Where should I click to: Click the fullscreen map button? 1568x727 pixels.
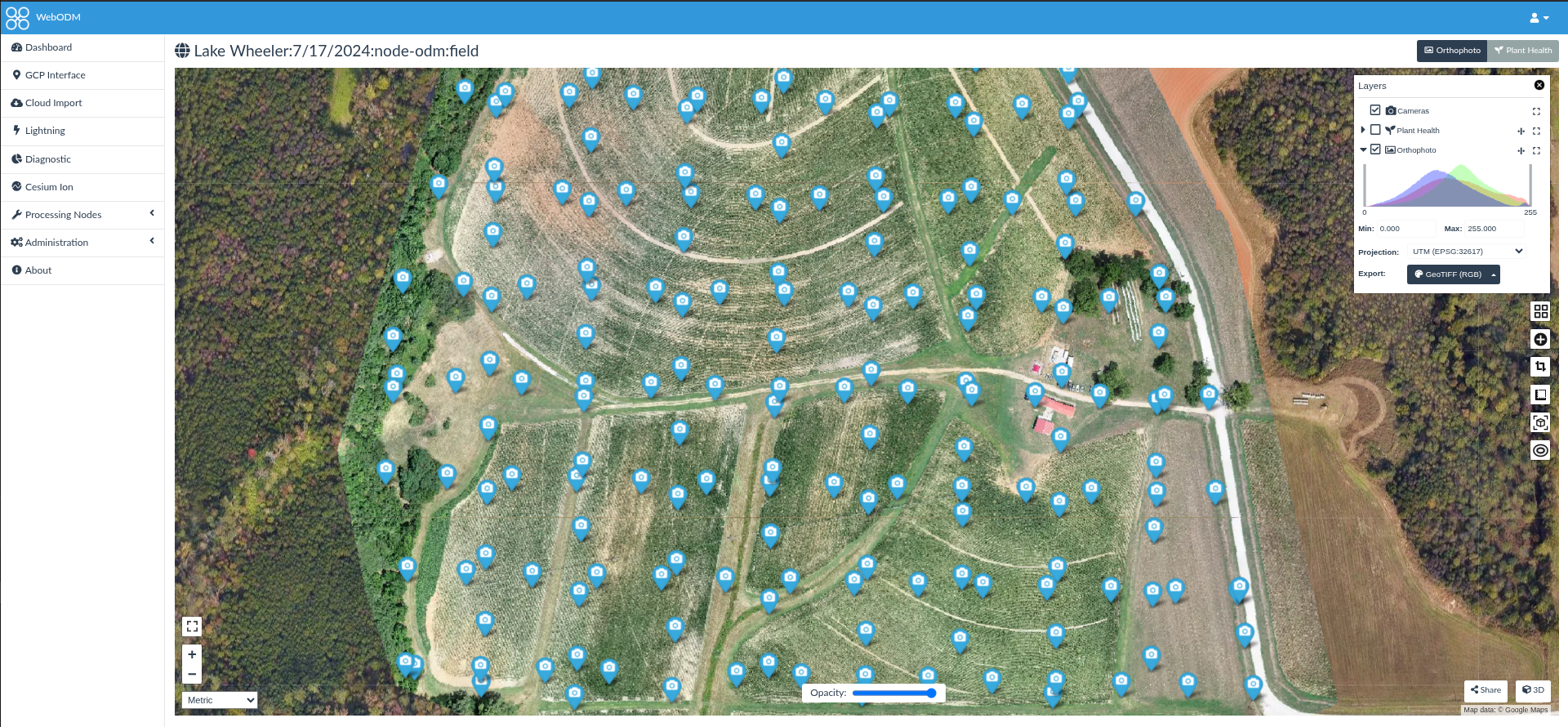point(192,627)
